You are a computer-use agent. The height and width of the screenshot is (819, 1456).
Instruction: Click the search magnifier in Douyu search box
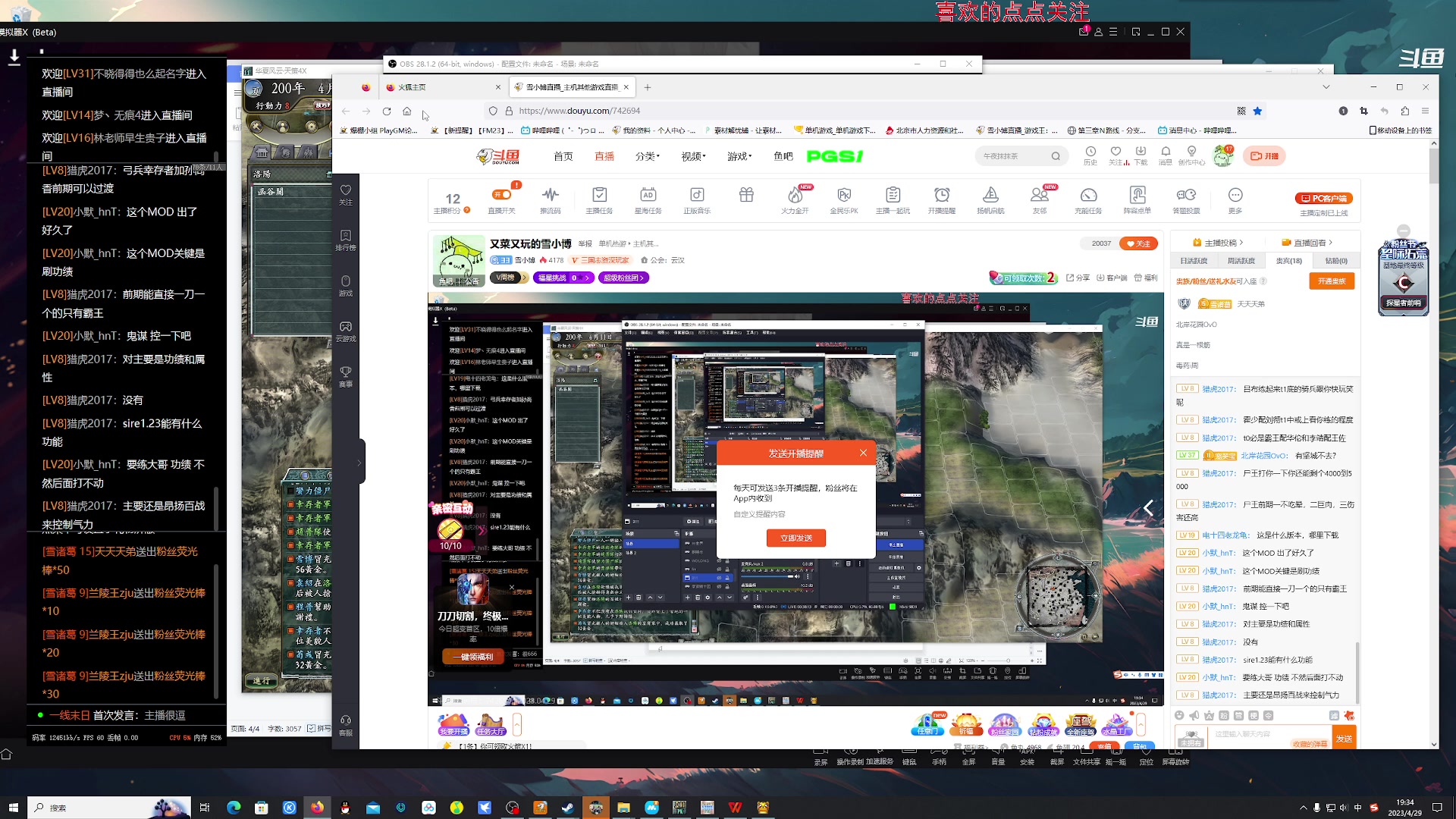pos(1056,156)
